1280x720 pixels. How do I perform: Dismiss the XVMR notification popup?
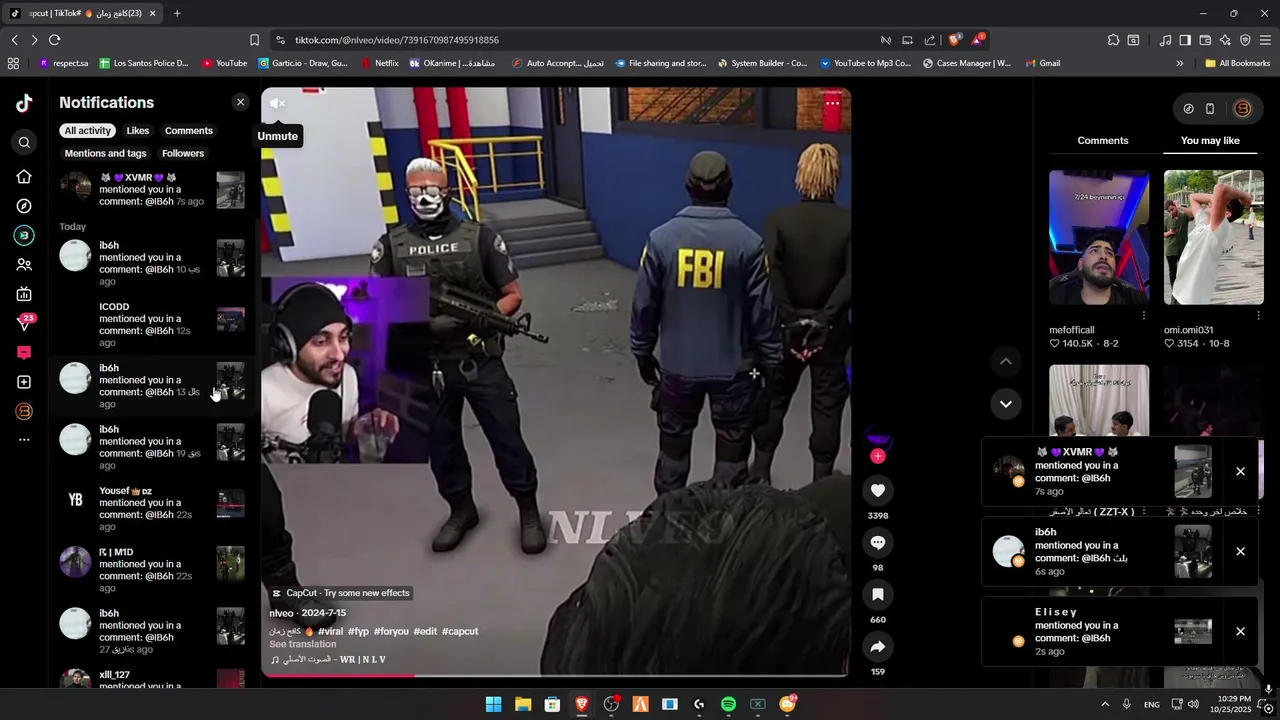click(1240, 471)
